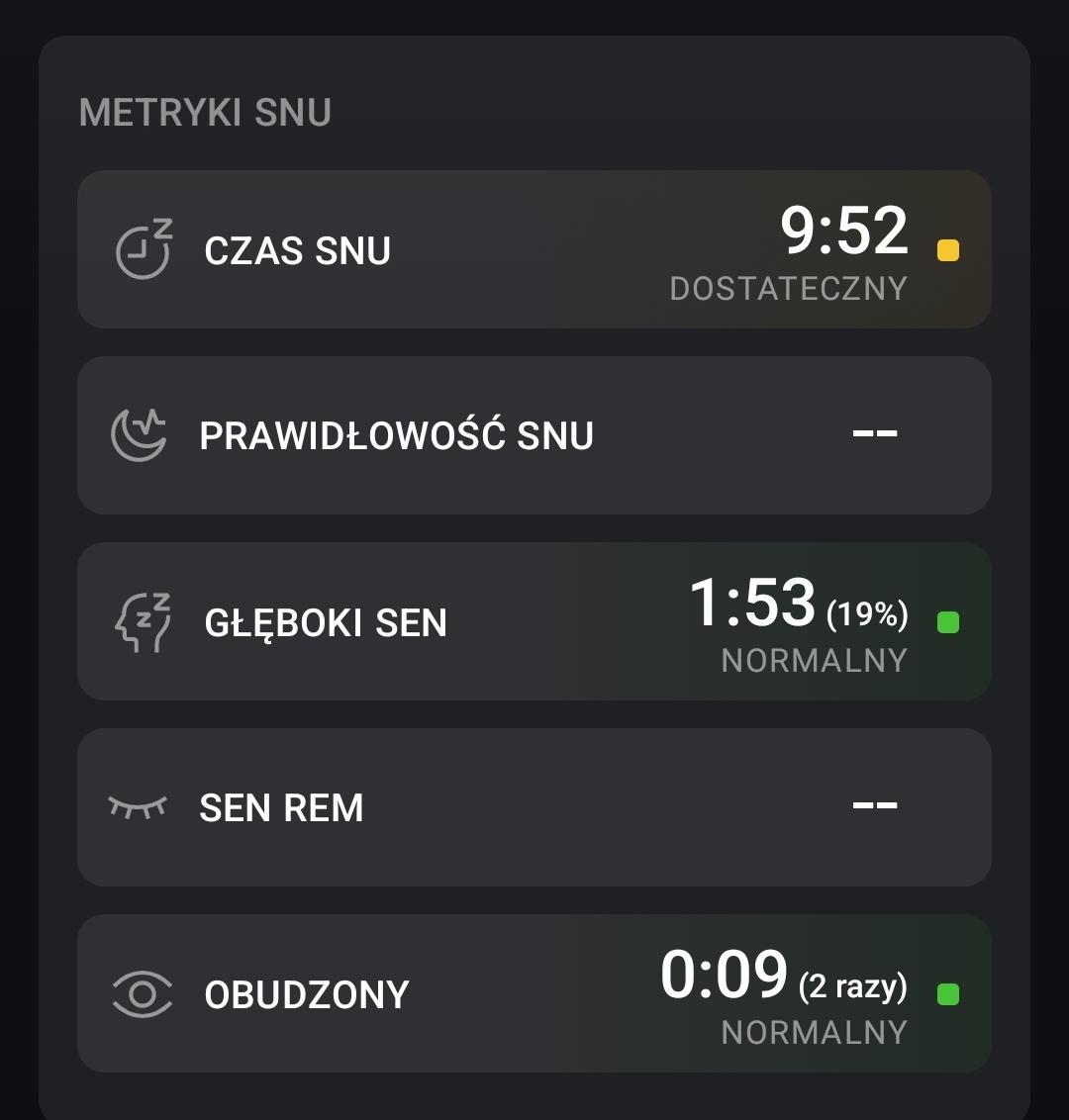The width and height of the screenshot is (1069, 1120).
Task: Click the open eye awake icon
Action: [143, 994]
